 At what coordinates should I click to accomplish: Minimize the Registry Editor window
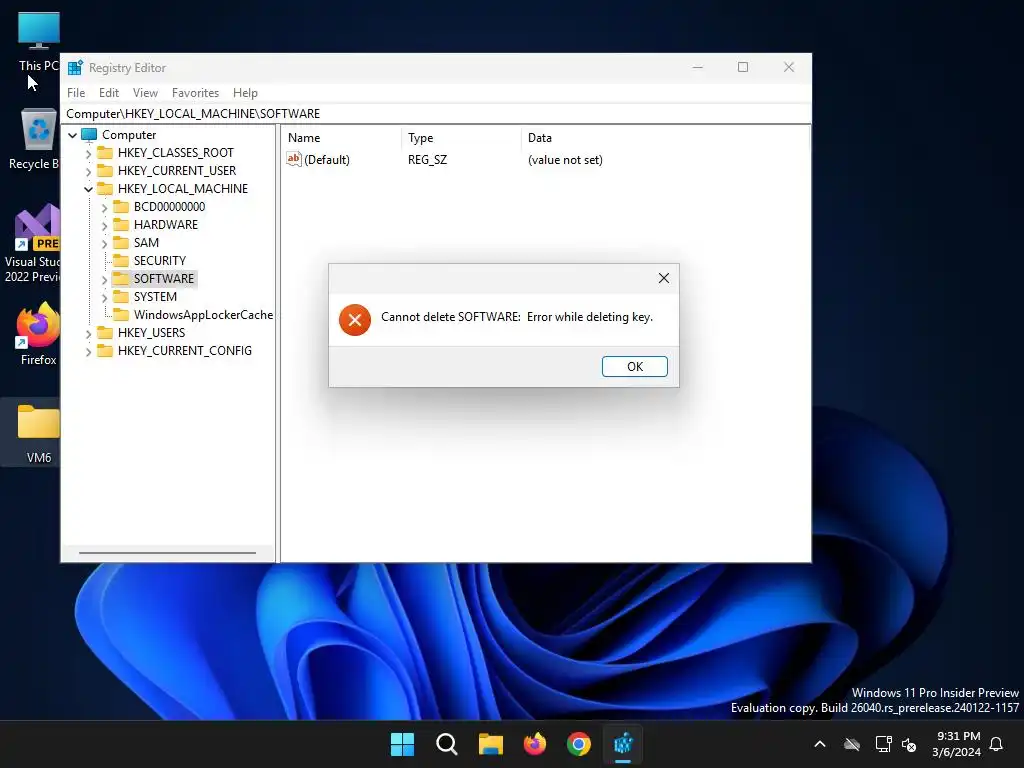click(697, 67)
